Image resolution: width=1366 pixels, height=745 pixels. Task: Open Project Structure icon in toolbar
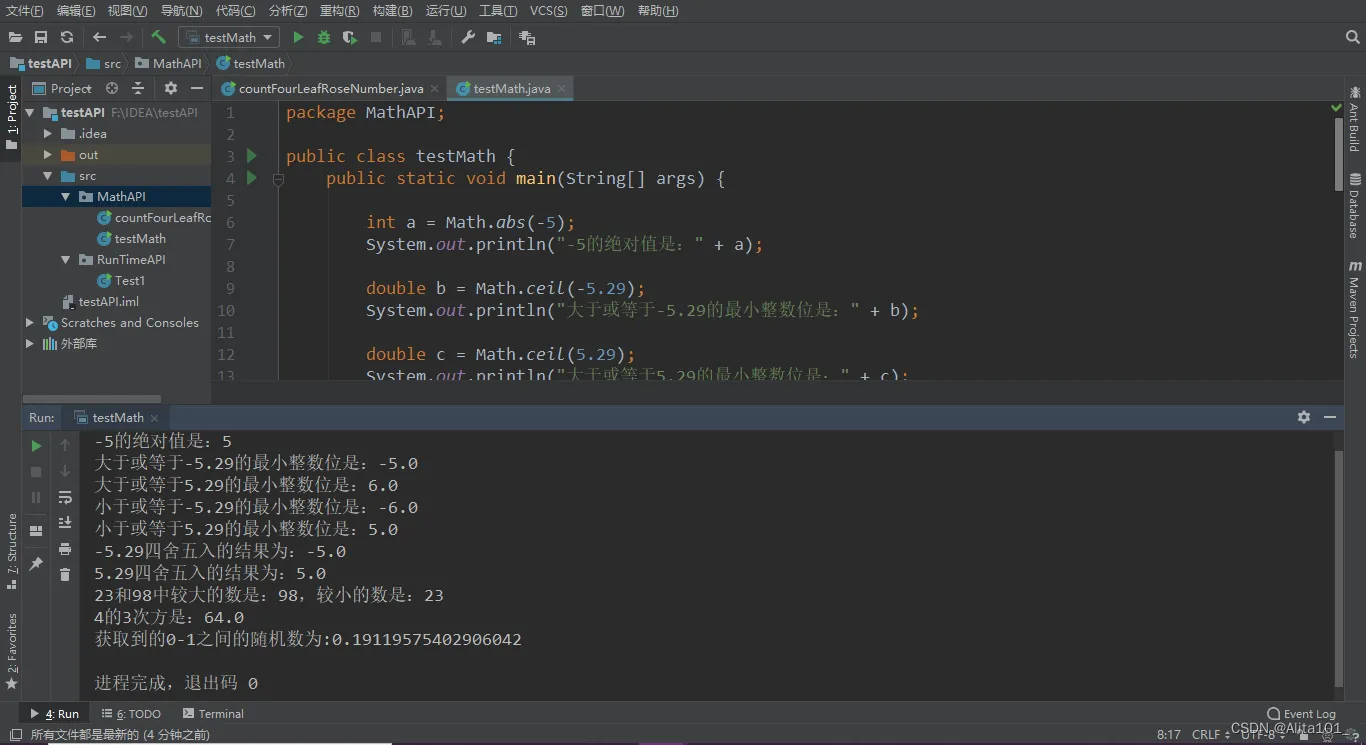click(494, 37)
